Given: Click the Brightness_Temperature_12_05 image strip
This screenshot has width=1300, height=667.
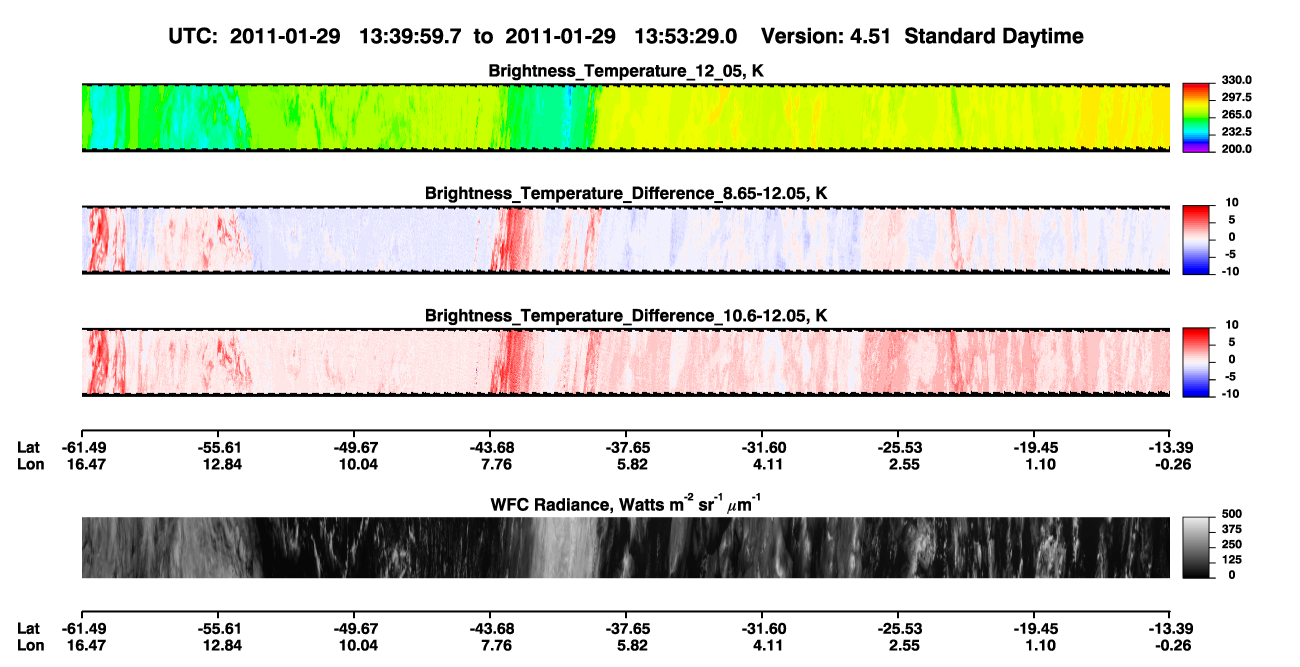Looking at the screenshot, I should pyautogui.click(x=625, y=117).
